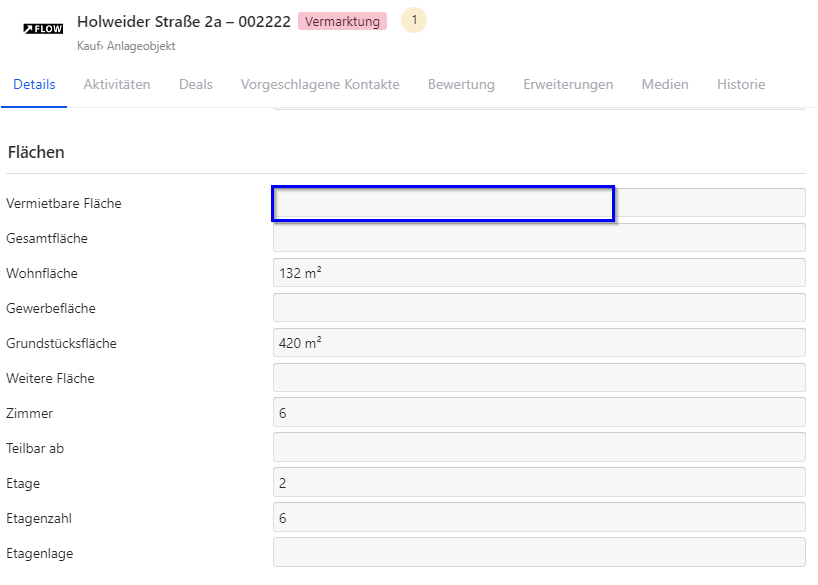Click the Zimmer field
Image resolution: width=818 pixels, height=585 pixels.
click(539, 412)
